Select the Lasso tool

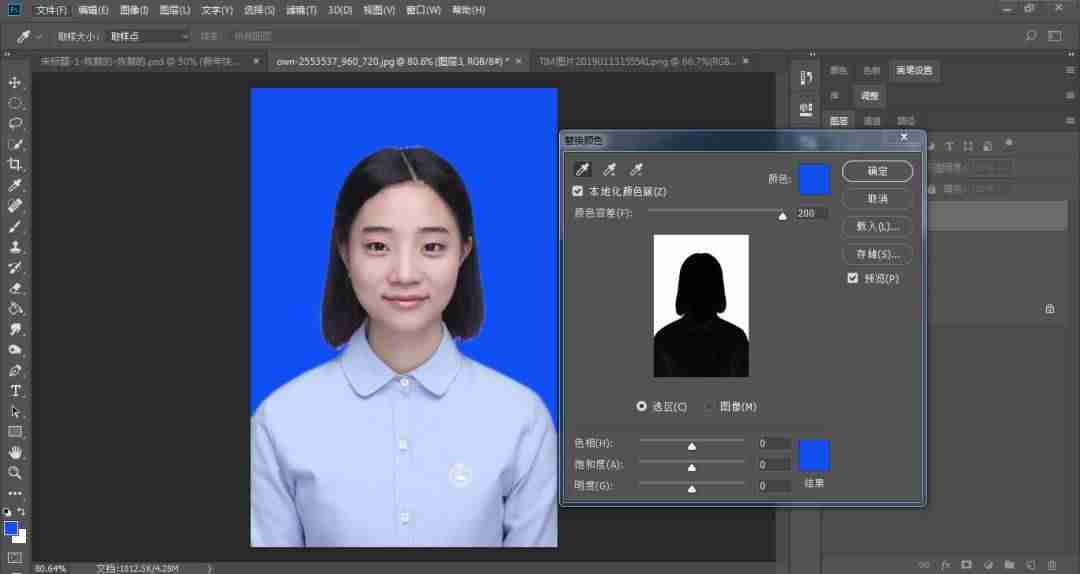pos(14,123)
